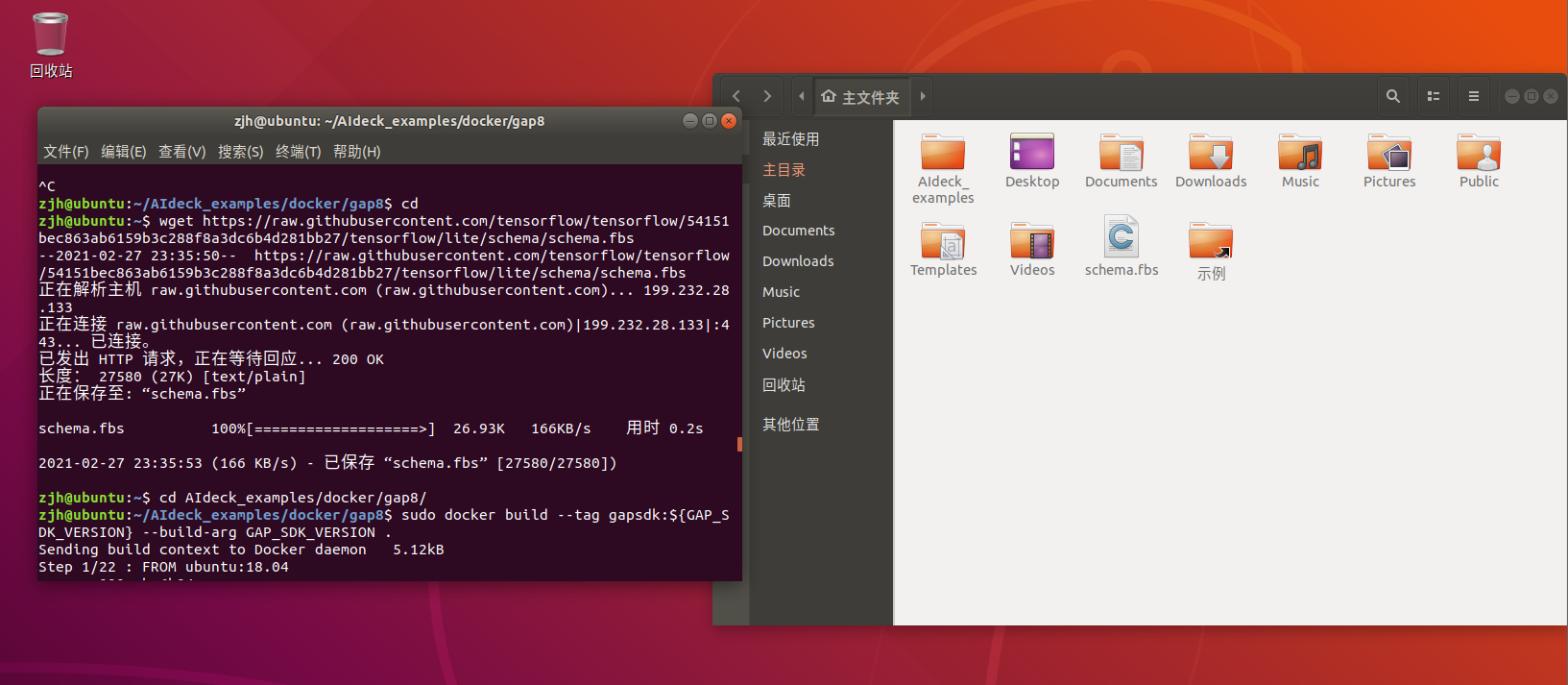This screenshot has width=1568, height=685.
Task: Click the path bar left chevron
Action: tap(802, 96)
